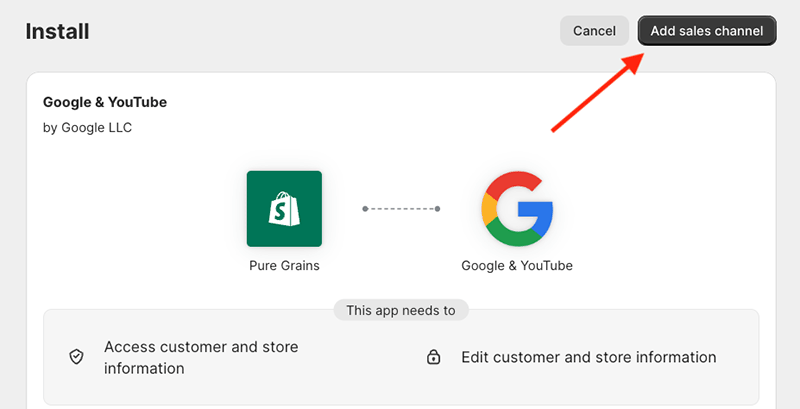Click the Google G logo
Viewport: 800px width, 409px height.
click(x=517, y=209)
